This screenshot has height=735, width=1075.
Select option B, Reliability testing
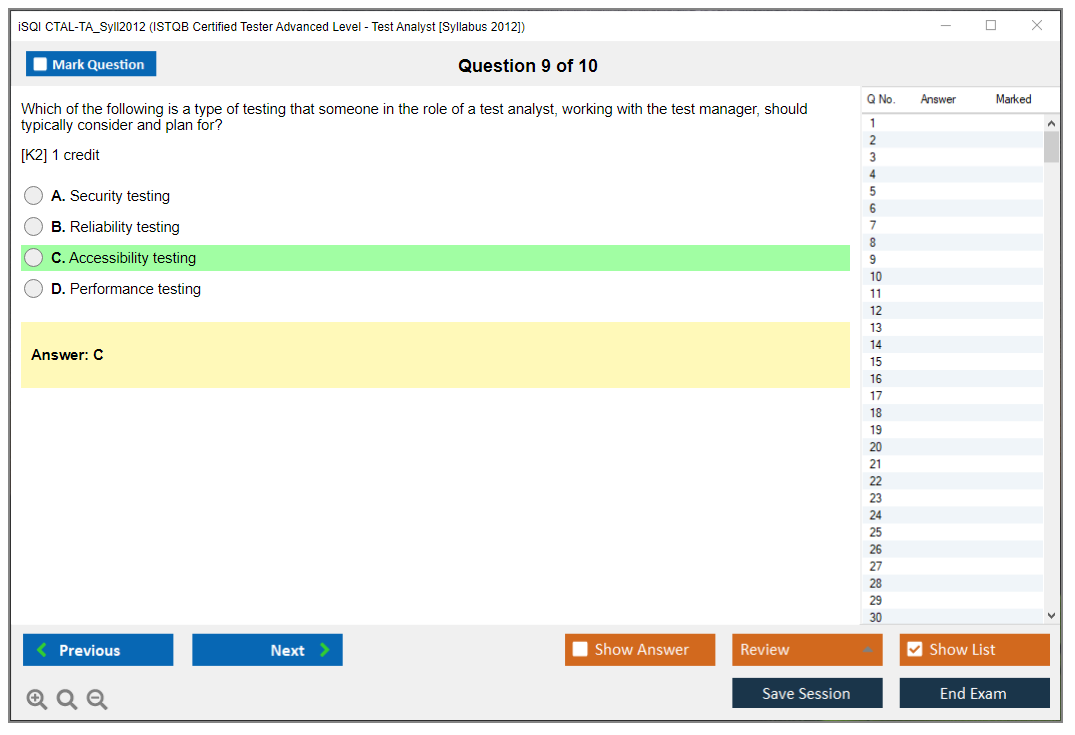click(34, 227)
